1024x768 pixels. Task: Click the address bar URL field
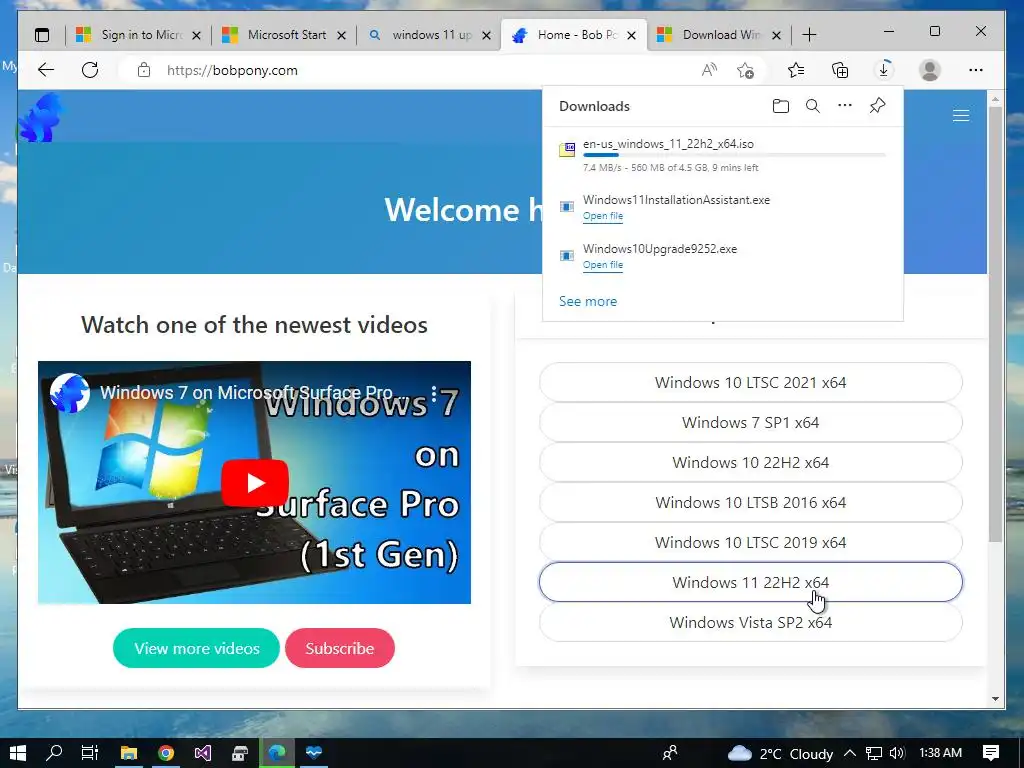tap(418, 70)
